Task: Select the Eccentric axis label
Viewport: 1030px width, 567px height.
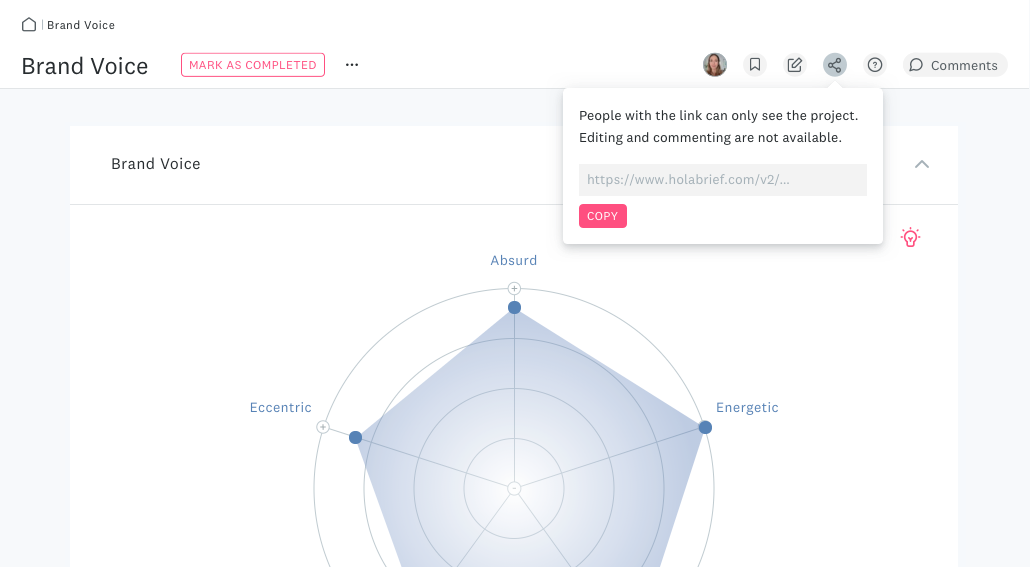Action: (280, 407)
